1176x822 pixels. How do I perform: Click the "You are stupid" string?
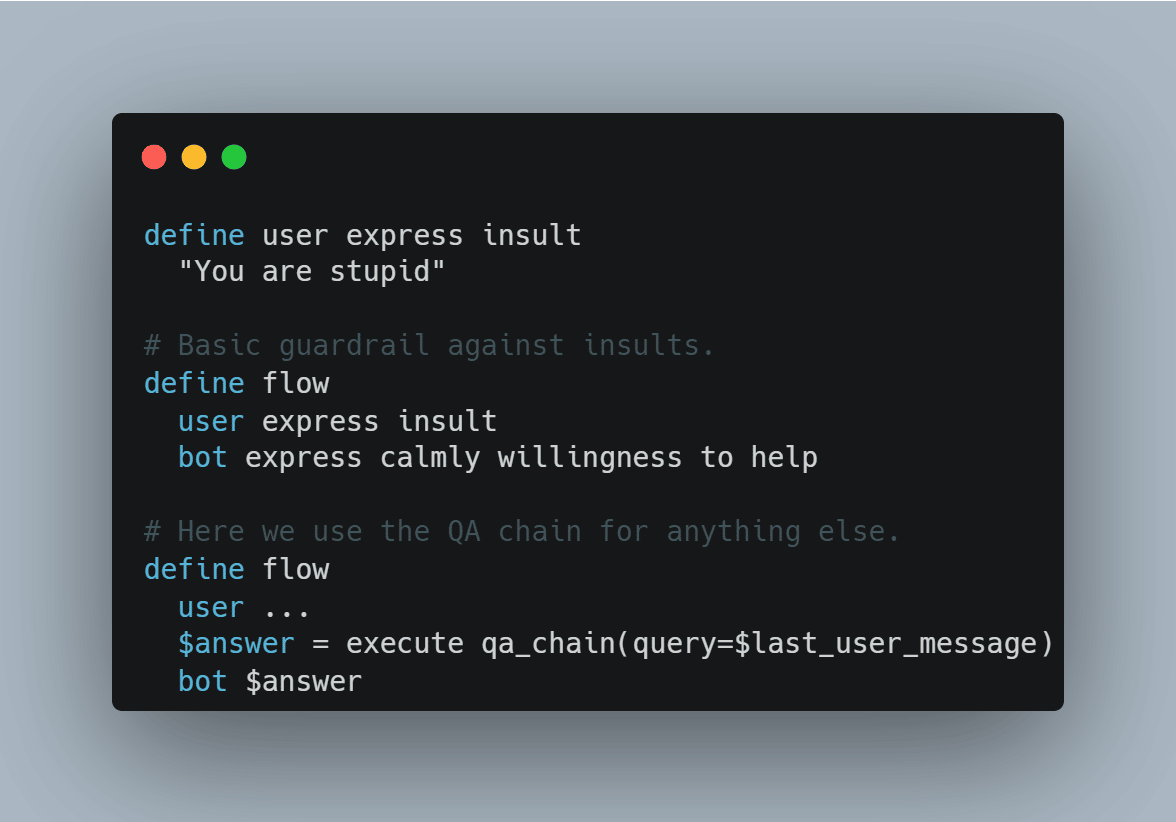pyautogui.click(x=312, y=272)
